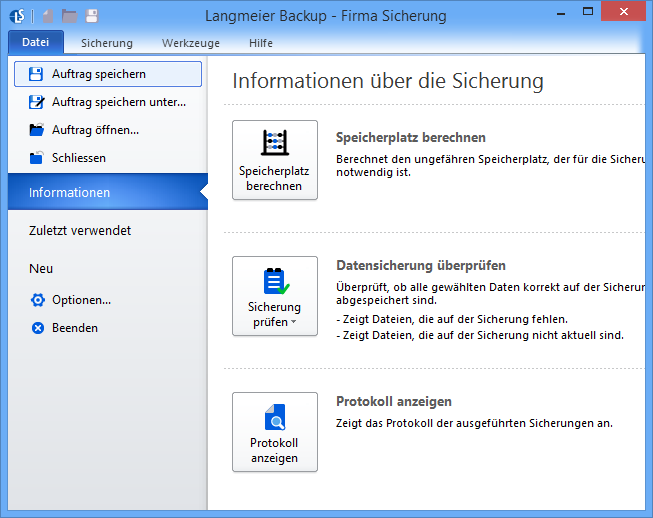653x518 pixels.
Task: Click Beenden to exit the program
Action: coord(74,328)
